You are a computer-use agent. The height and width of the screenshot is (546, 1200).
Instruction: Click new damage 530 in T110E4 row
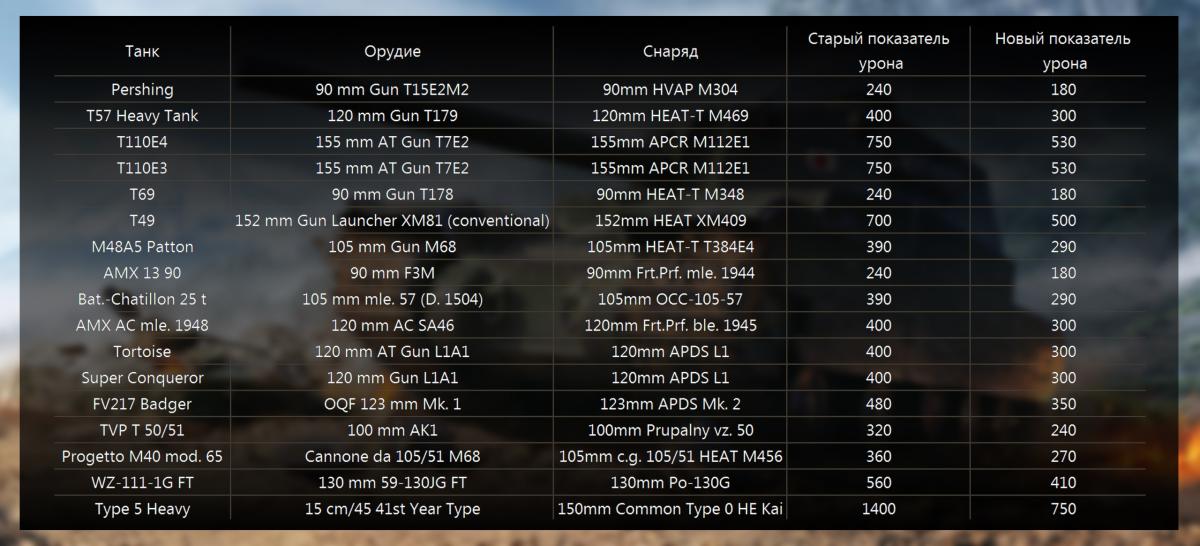tap(1063, 141)
